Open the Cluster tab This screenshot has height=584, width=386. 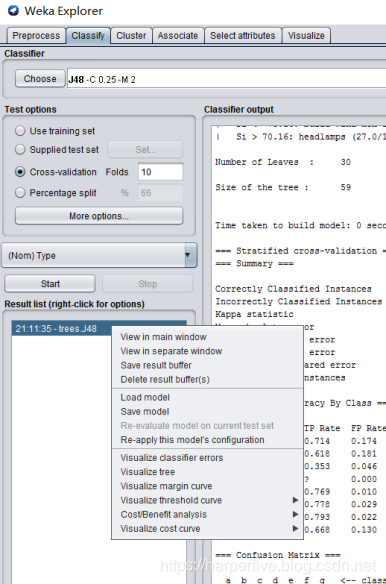pyautogui.click(x=131, y=36)
